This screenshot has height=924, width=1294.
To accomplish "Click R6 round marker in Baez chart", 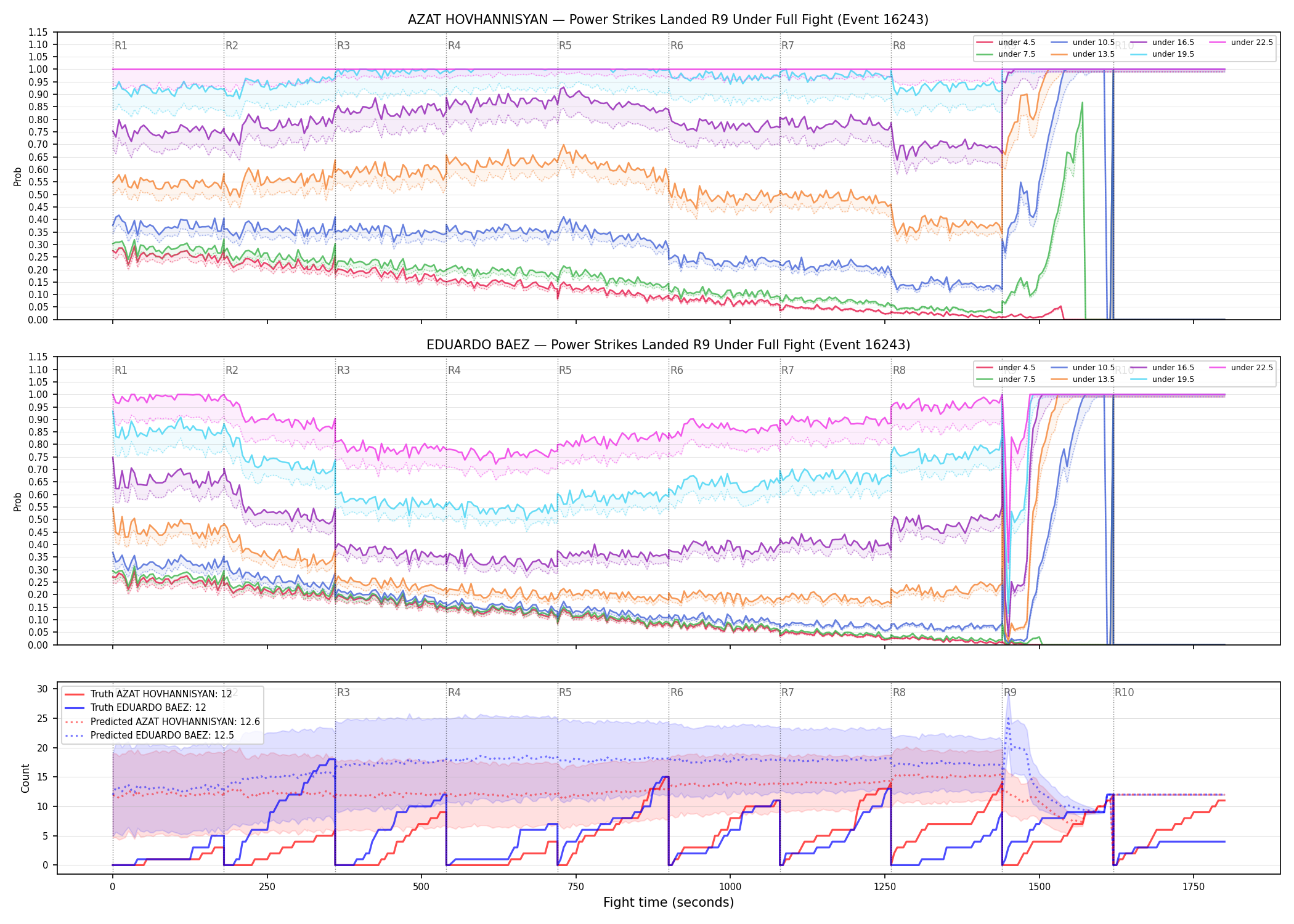I will [677, 370].
